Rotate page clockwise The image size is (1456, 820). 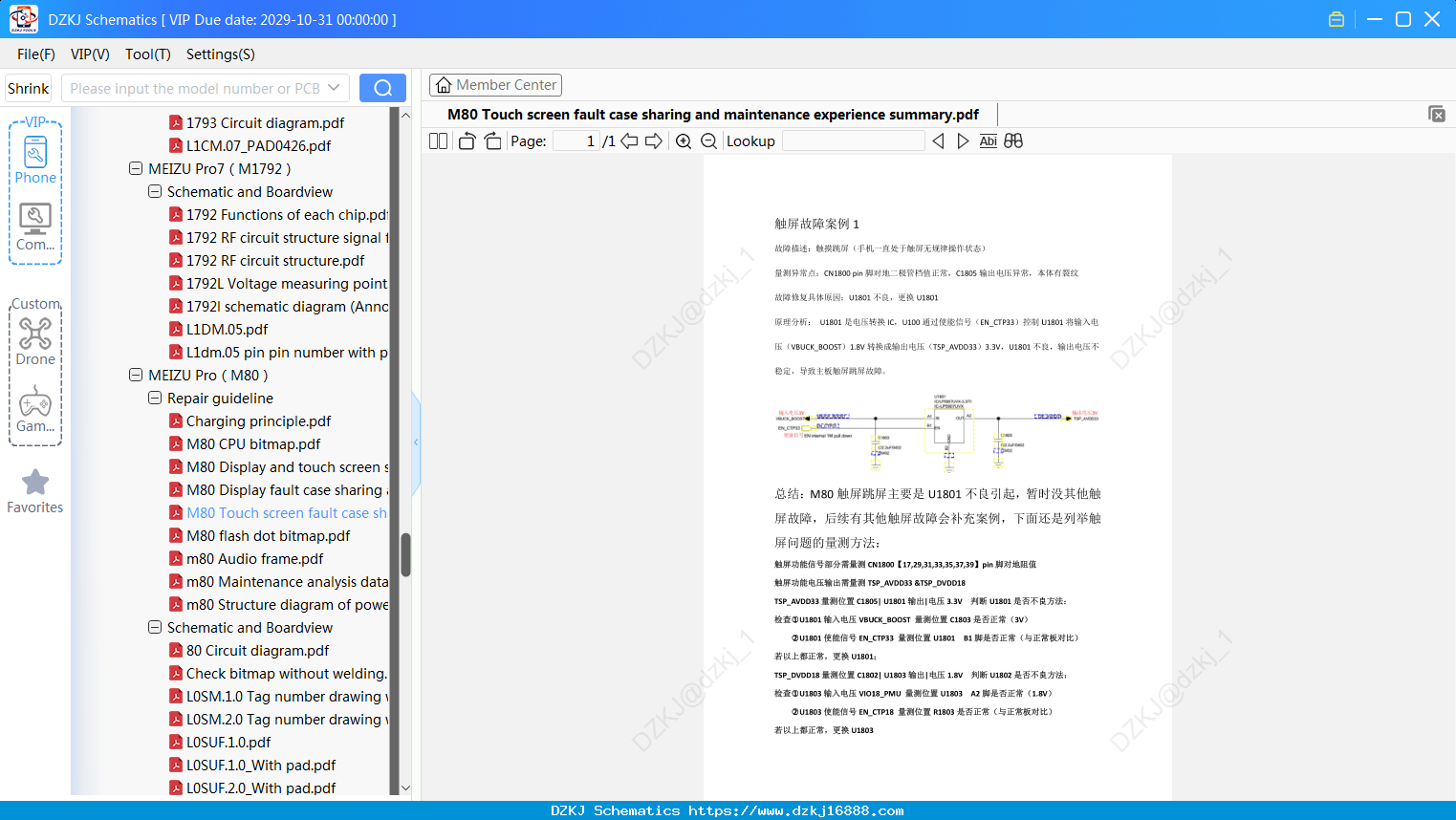pyautogui.click(x=492, y=140)
